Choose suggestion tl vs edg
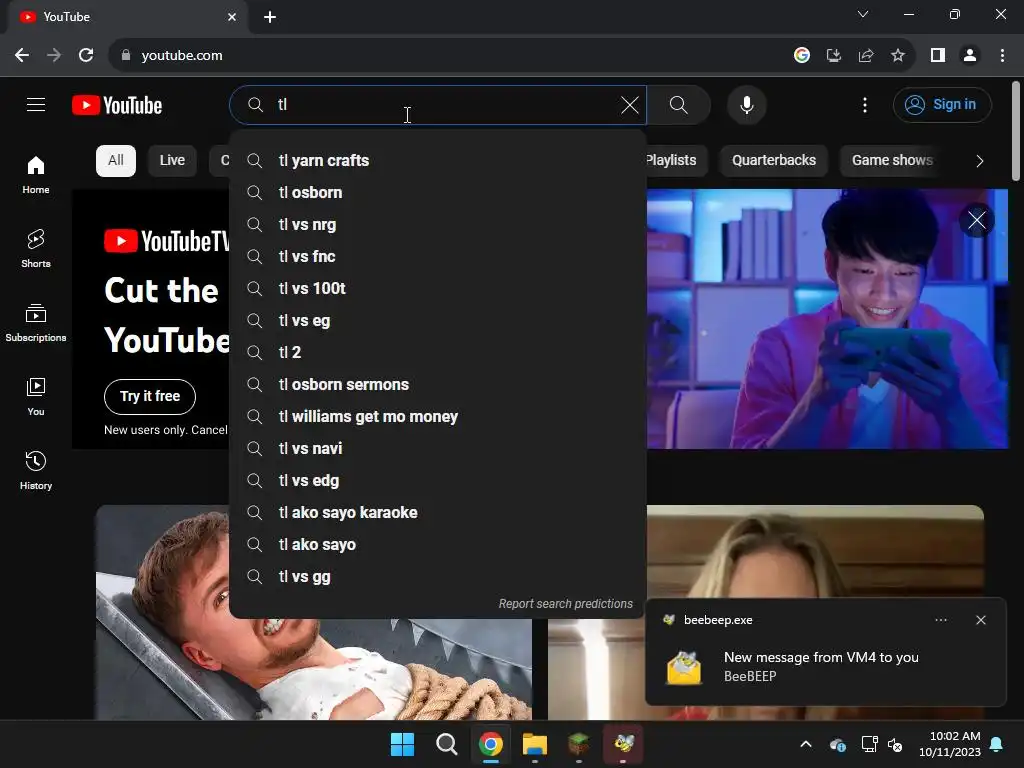Screen dimensions: 1024x768 click(x=438, y=481)
